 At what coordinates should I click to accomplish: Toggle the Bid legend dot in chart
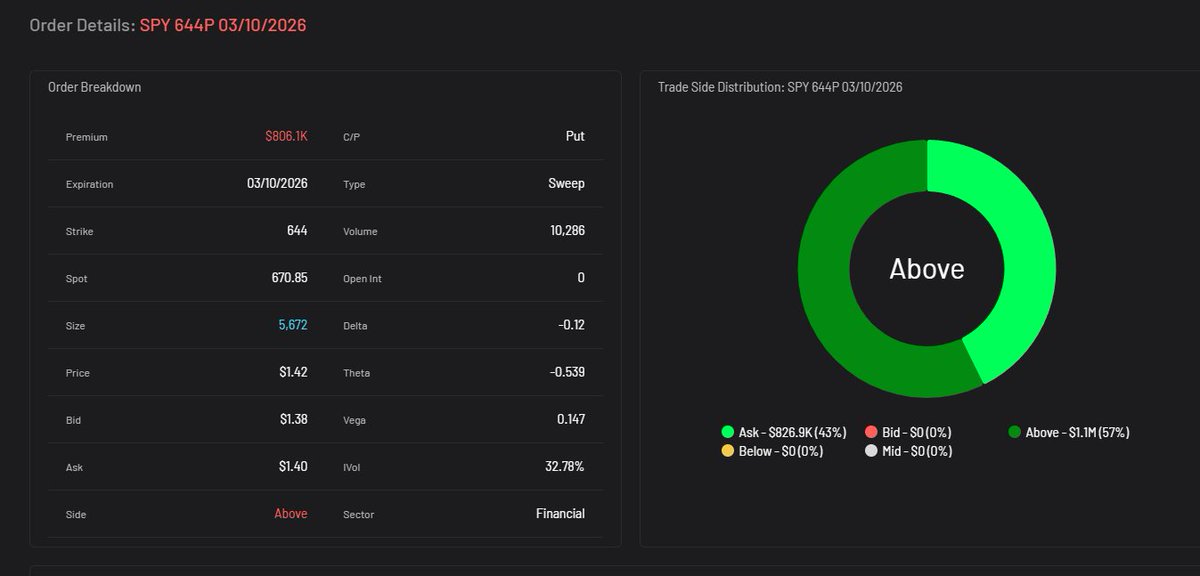pyautogui.click(x=871, y=432)
